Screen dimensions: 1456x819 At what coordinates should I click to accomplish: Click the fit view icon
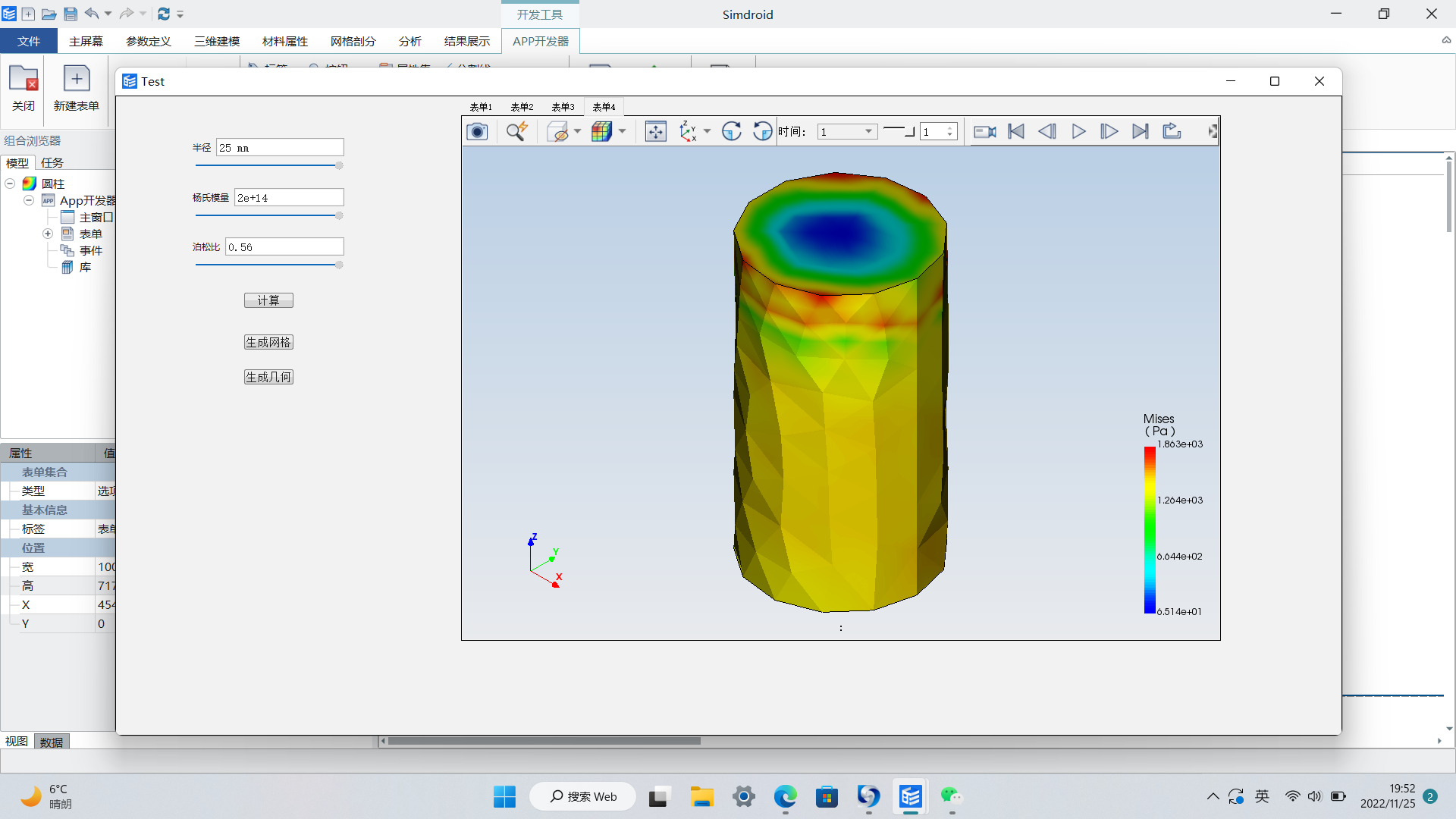point(655,132)
